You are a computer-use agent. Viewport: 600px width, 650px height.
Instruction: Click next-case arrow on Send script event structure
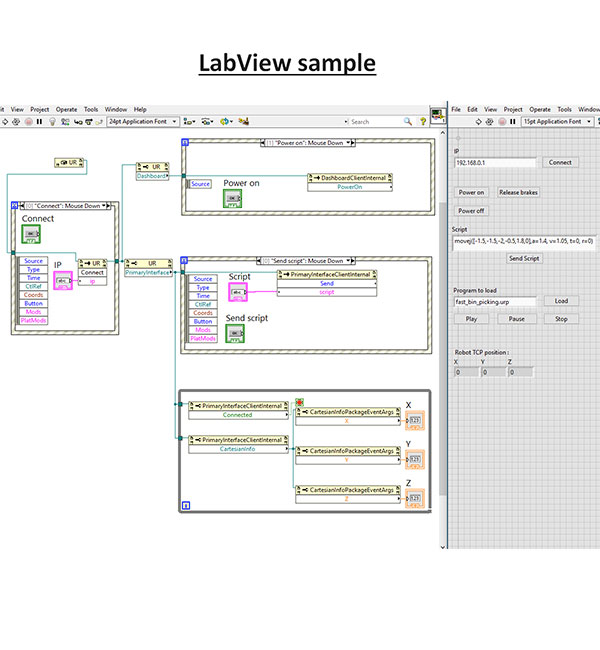pyautogui.click(x=353, y=261)
